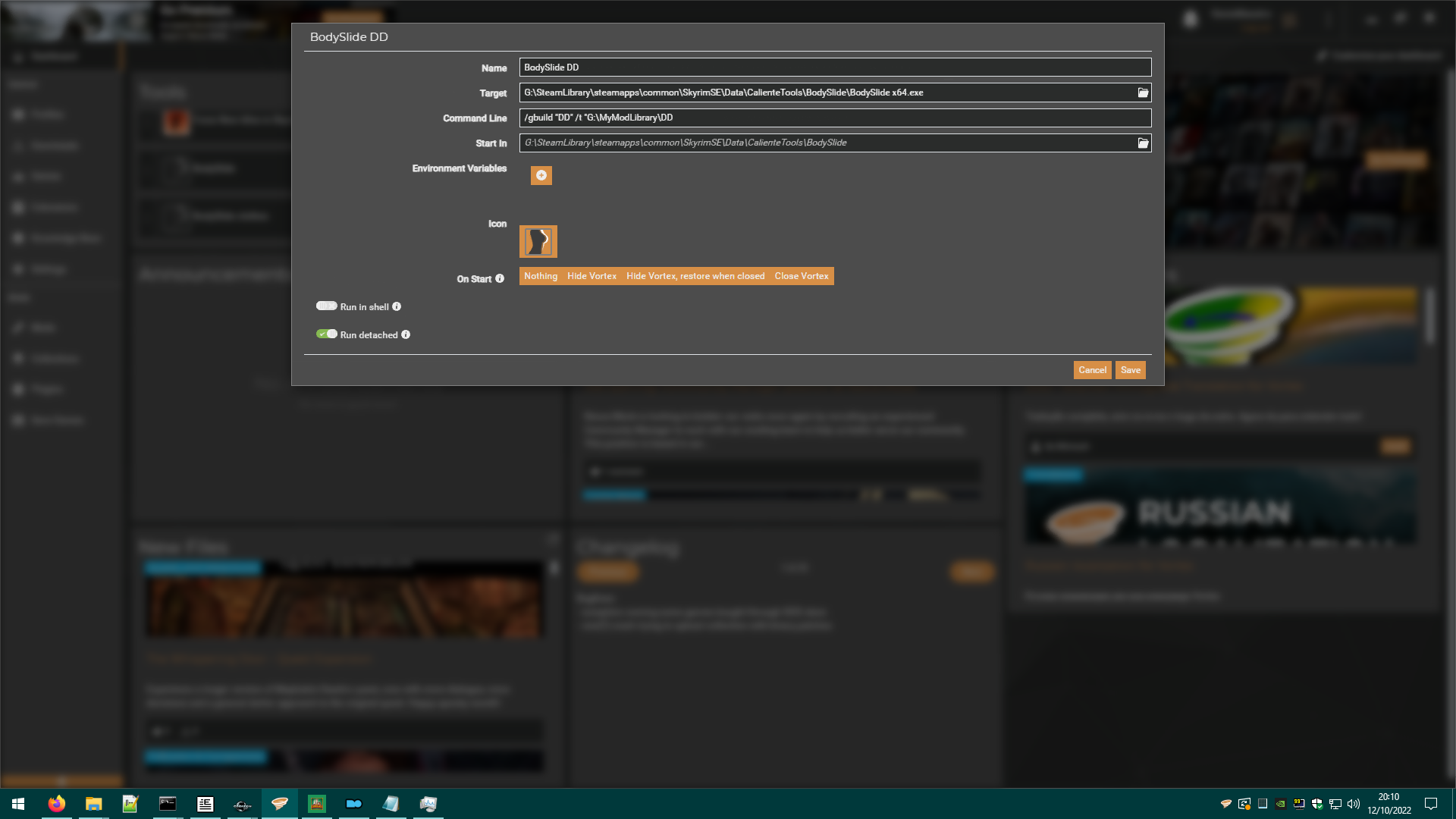Viewport: 1456px width, 819px height.
Task: Open Command Prompt from the taskbar
Action: click(x=168, y=804)
